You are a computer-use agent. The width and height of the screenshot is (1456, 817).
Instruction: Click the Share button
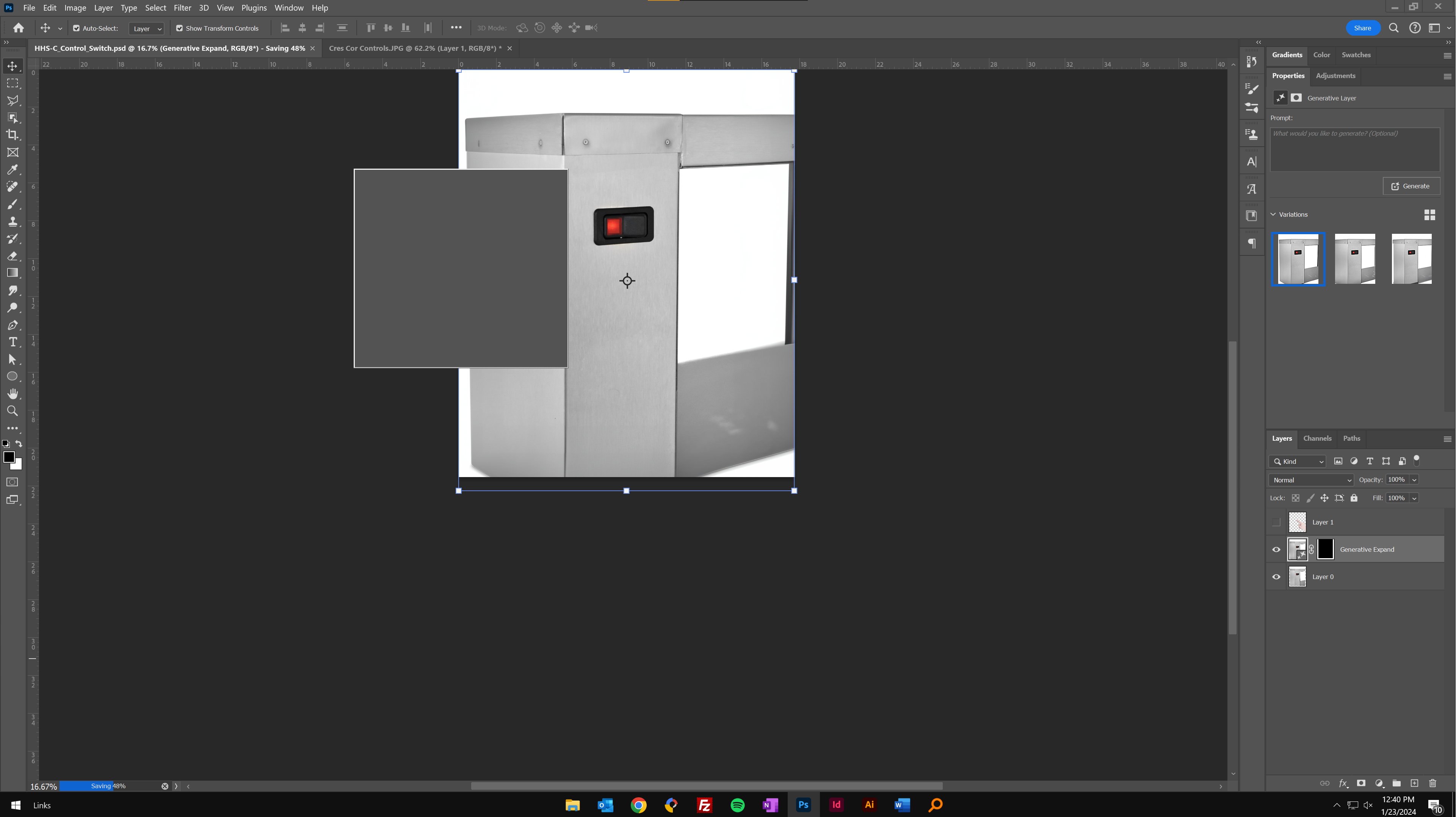(1363, 28)
